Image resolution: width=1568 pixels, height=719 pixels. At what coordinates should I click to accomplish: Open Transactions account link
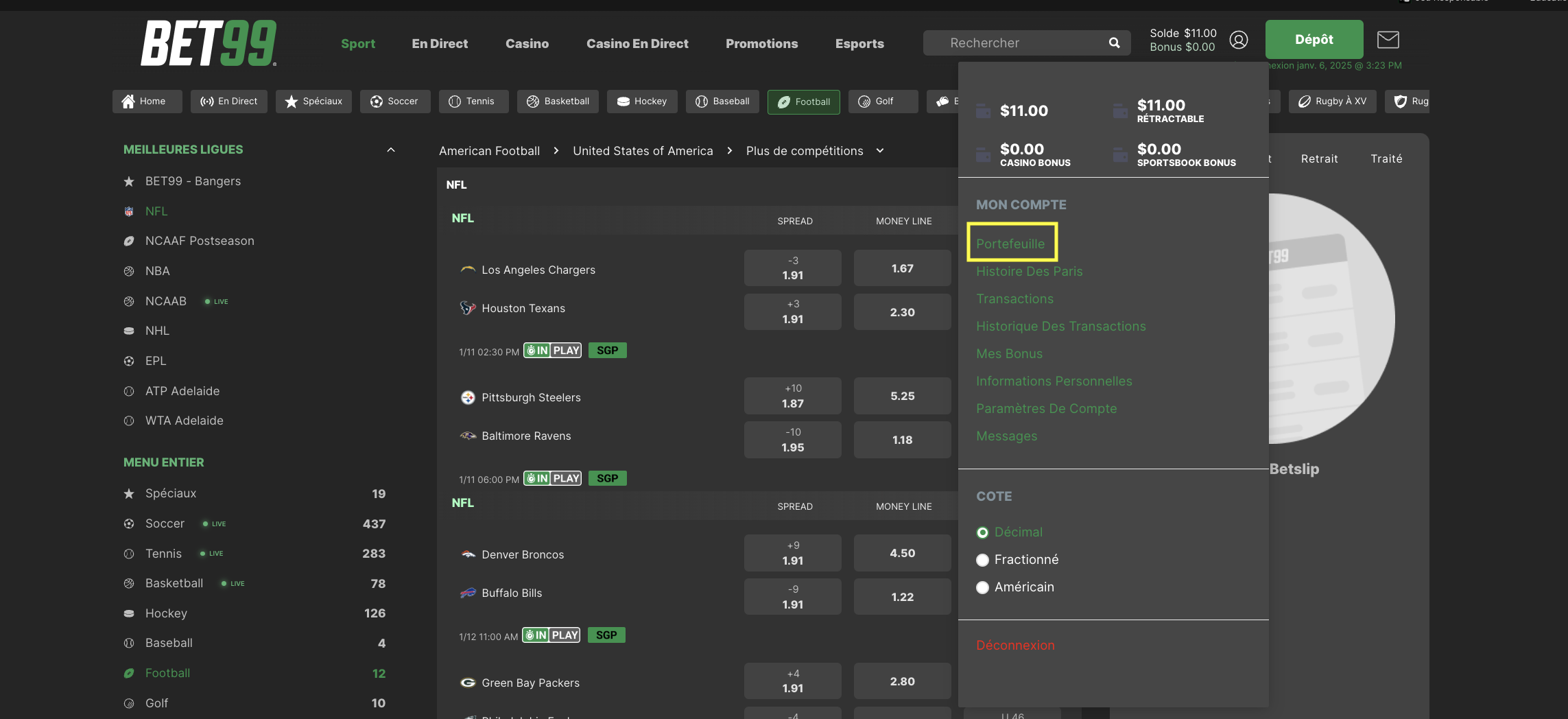click(x=1014, y=298)
